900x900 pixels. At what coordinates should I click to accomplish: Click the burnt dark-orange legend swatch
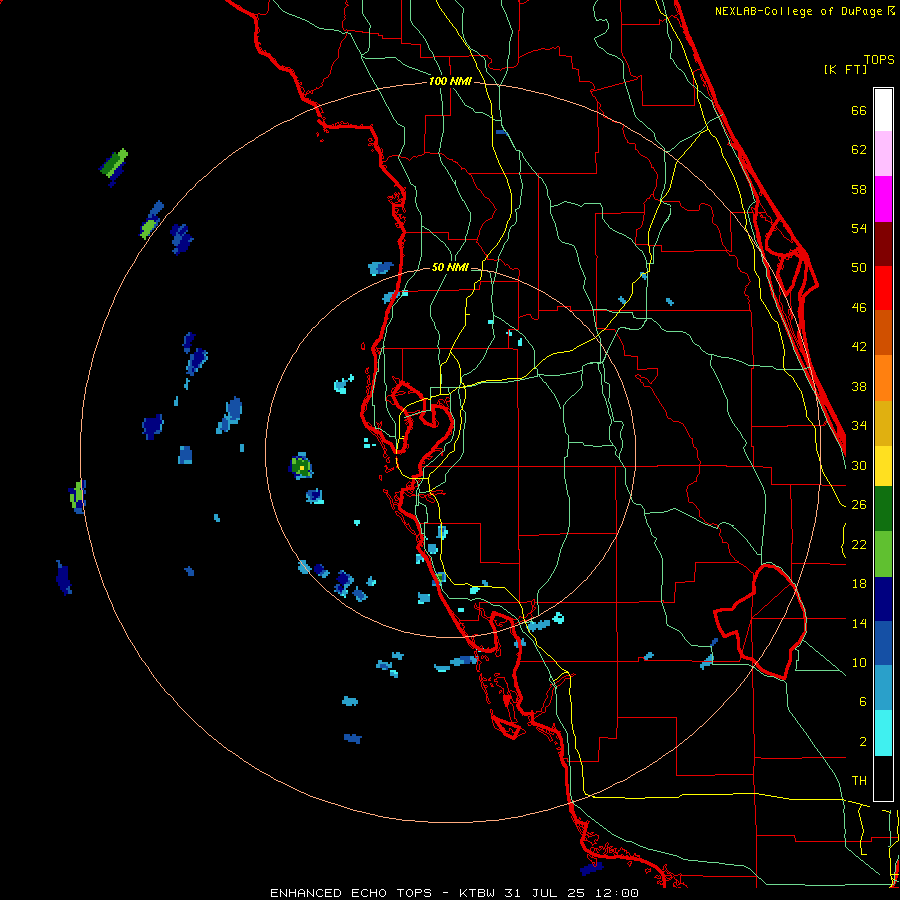883,332
